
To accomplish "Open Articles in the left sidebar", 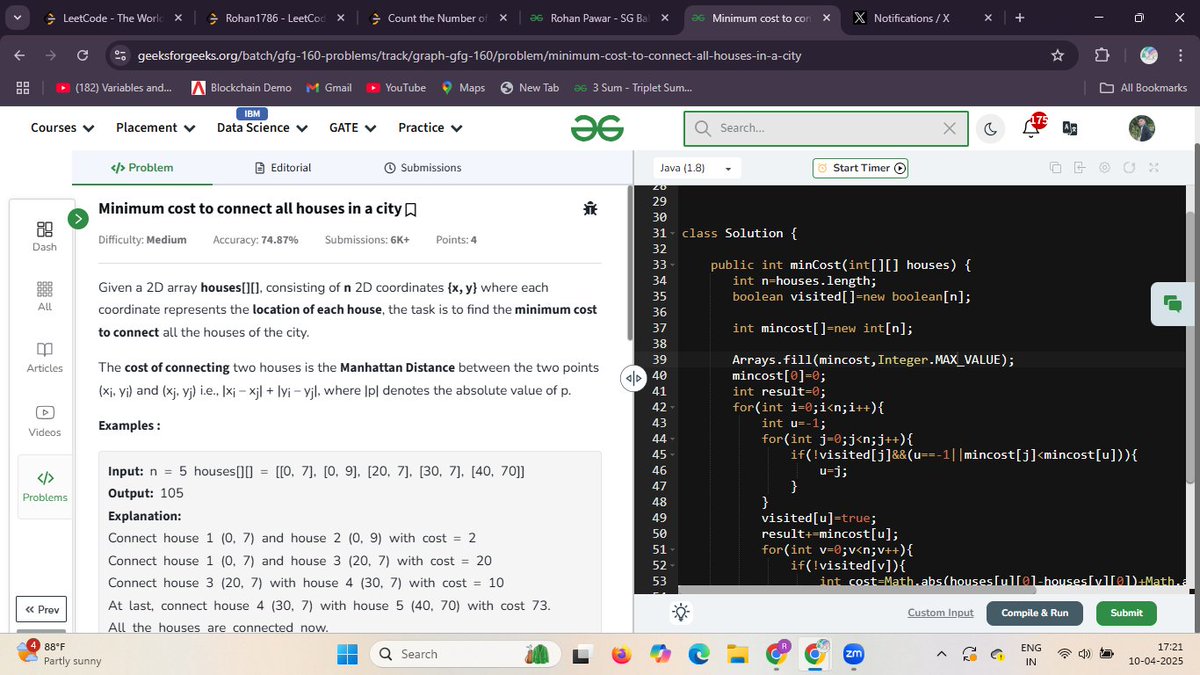I will 44,358.
